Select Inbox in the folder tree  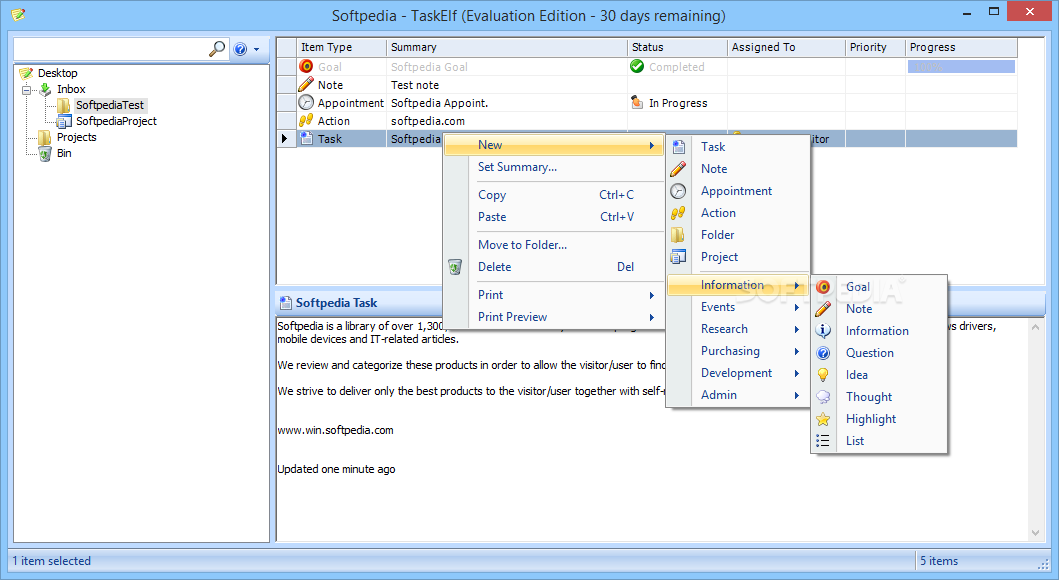click(x=71, y=89)
